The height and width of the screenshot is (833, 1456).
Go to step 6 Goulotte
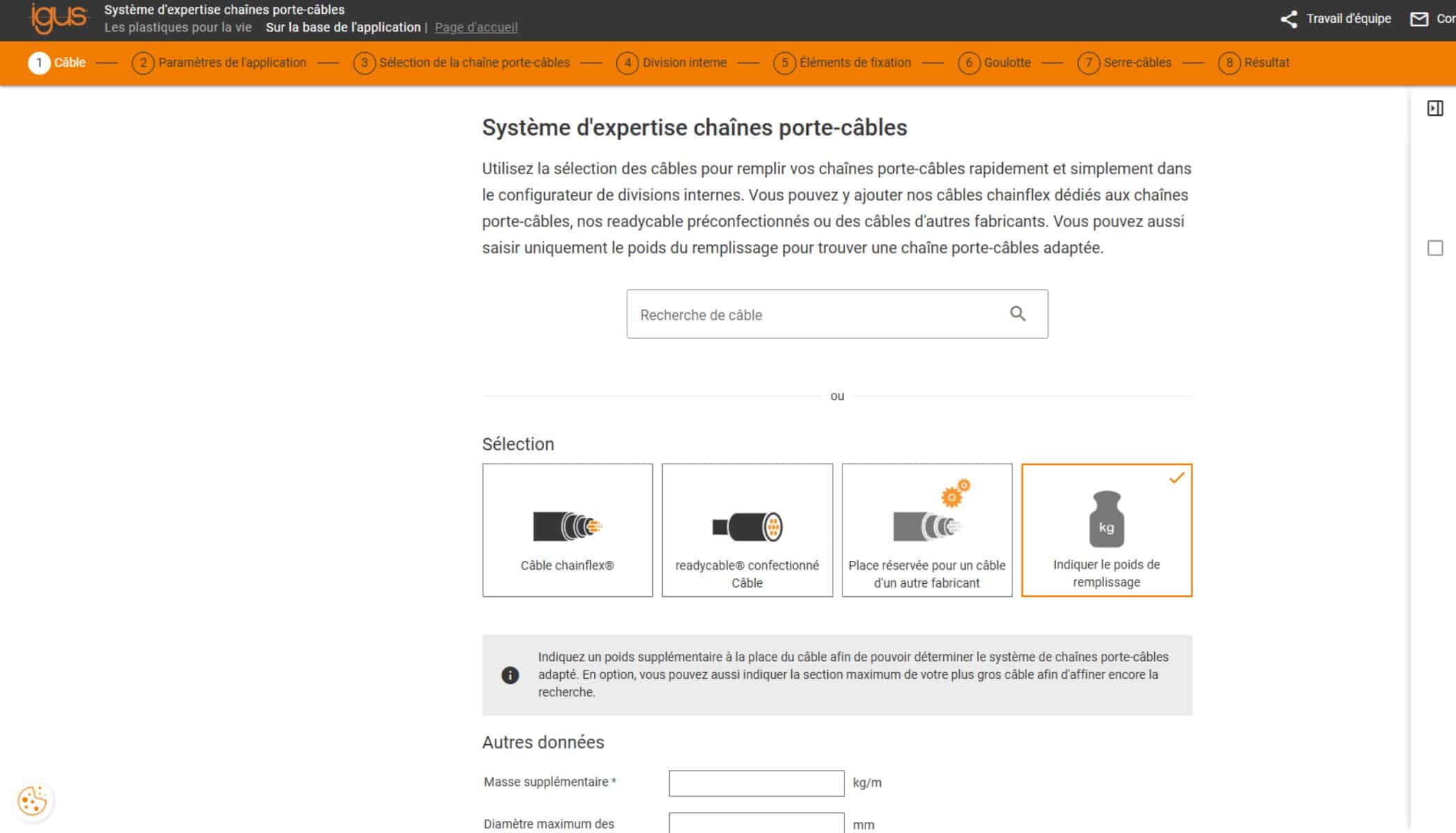[x=994, y=62]
